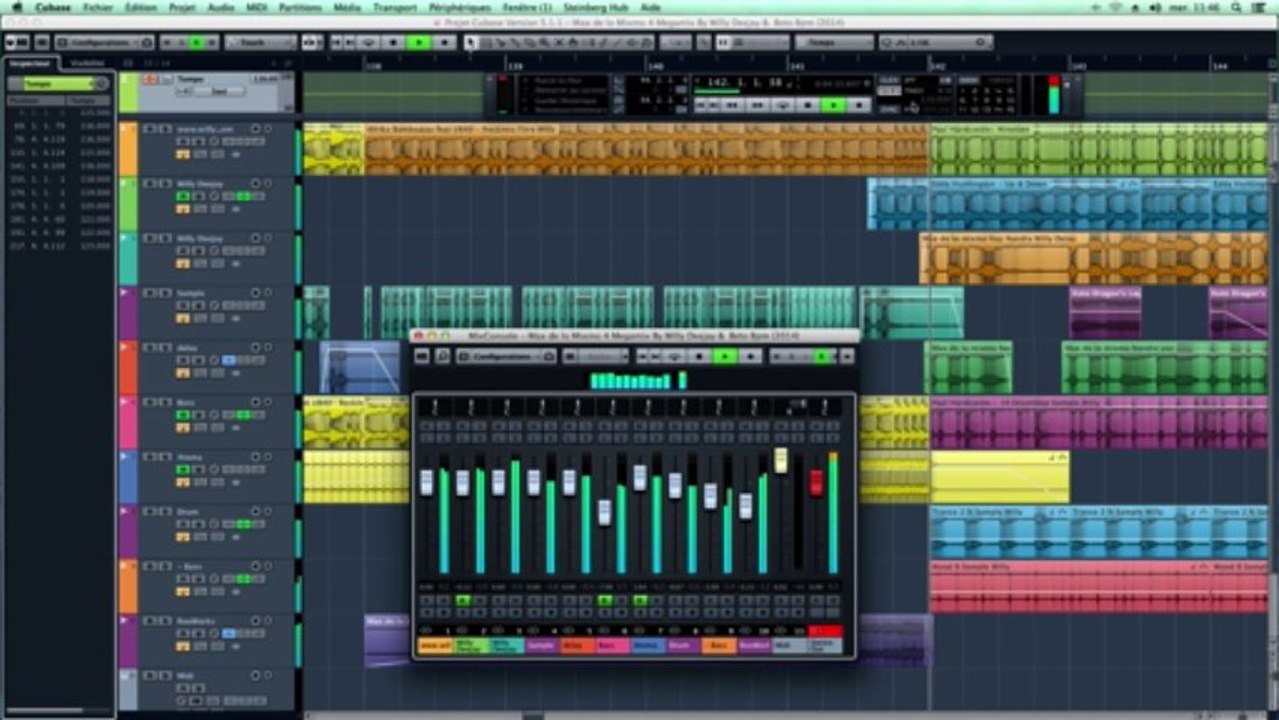The image size is (1279, 720).
Task: Toggle Cycle in the main project toolbar
Action: coord(369,42)
